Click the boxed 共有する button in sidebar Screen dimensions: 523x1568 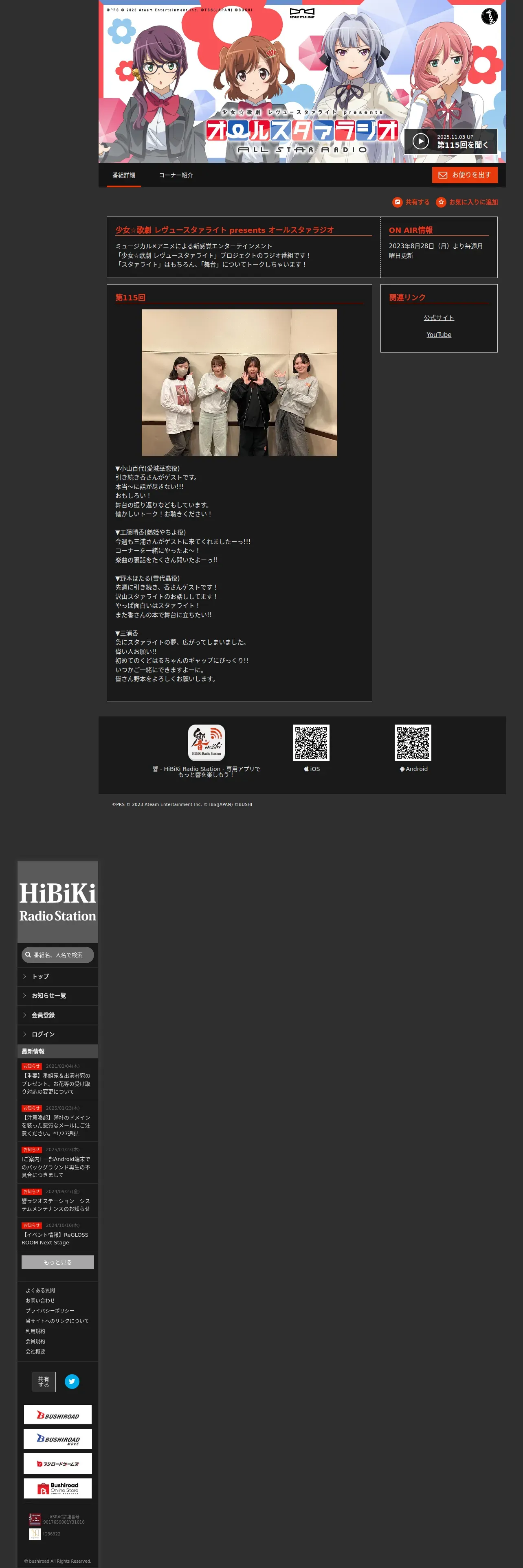click(44, 1382)
